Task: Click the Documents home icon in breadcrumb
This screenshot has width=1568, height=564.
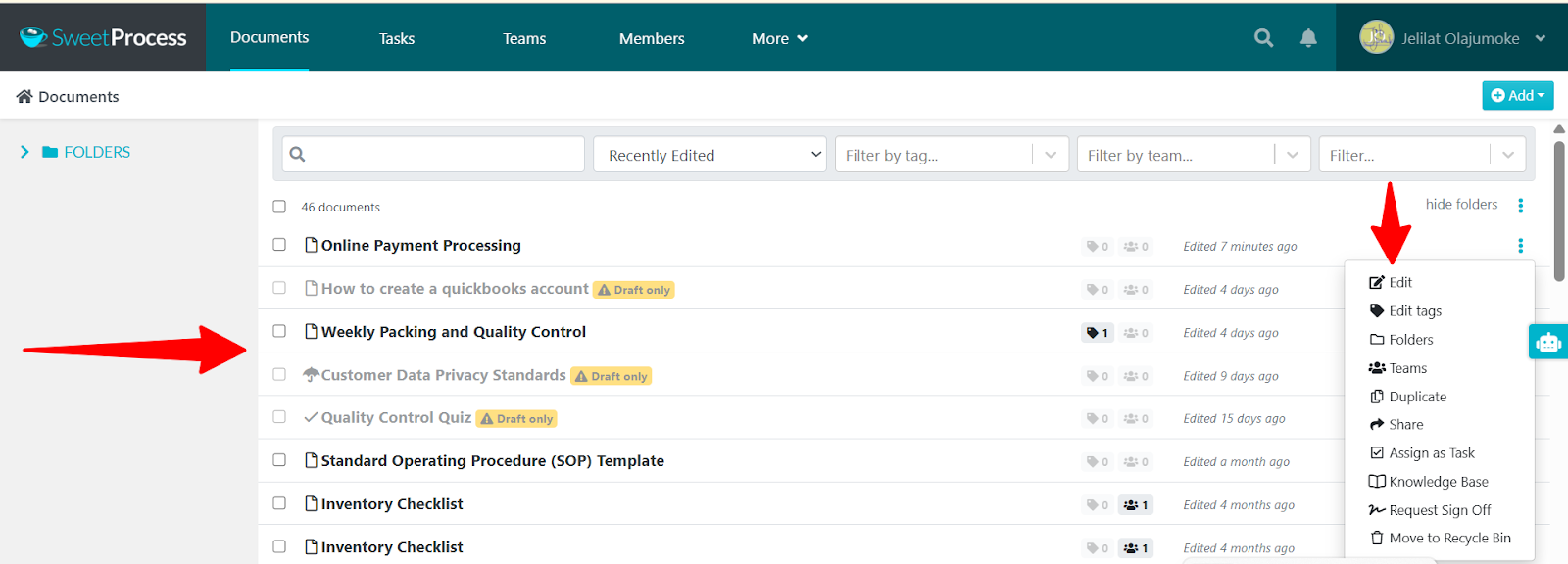Action: click(x=24, y=96)
